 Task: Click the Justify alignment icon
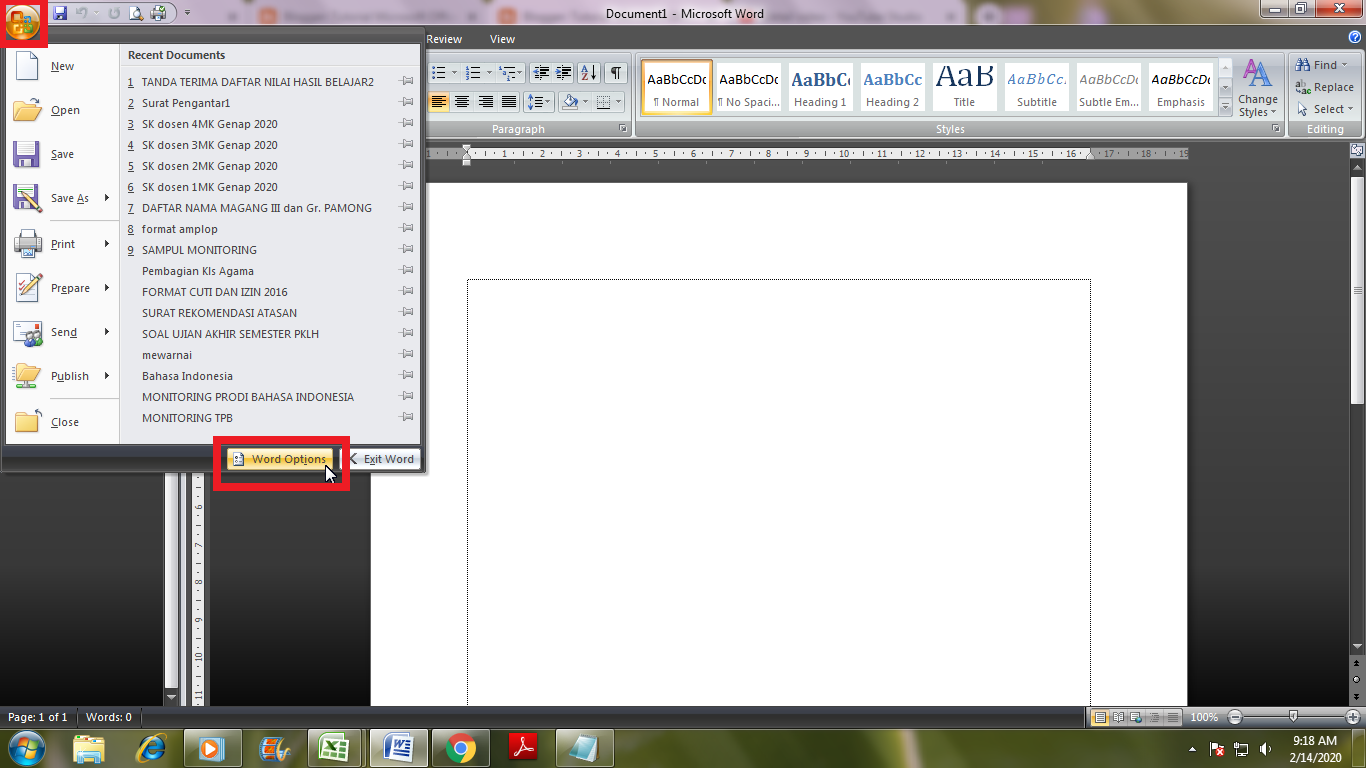click(x=509, y=102)
